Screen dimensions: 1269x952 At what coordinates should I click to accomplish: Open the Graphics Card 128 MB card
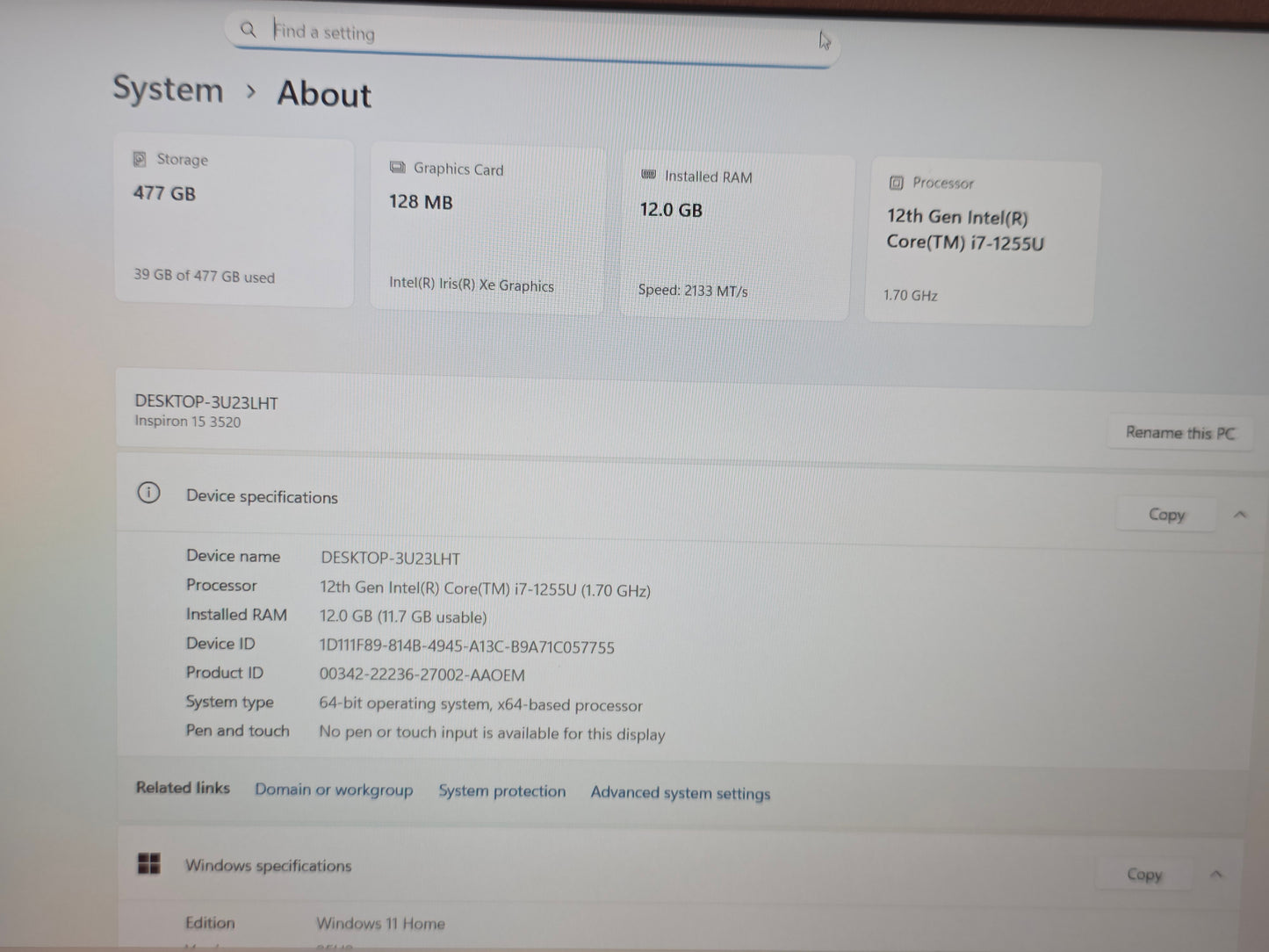pyautogui.click(x=488, y=230)
